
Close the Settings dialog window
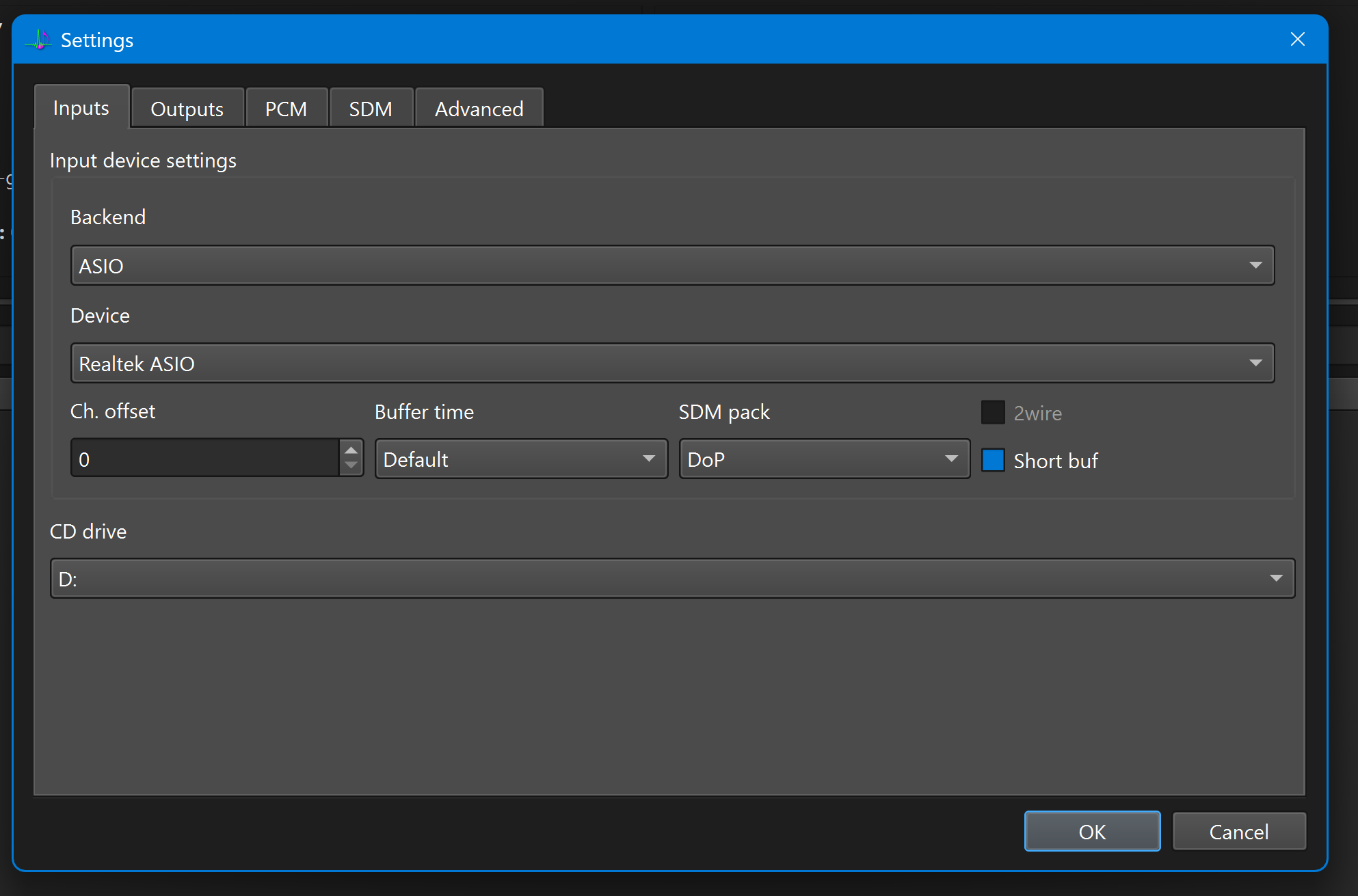coord(1297,40)
